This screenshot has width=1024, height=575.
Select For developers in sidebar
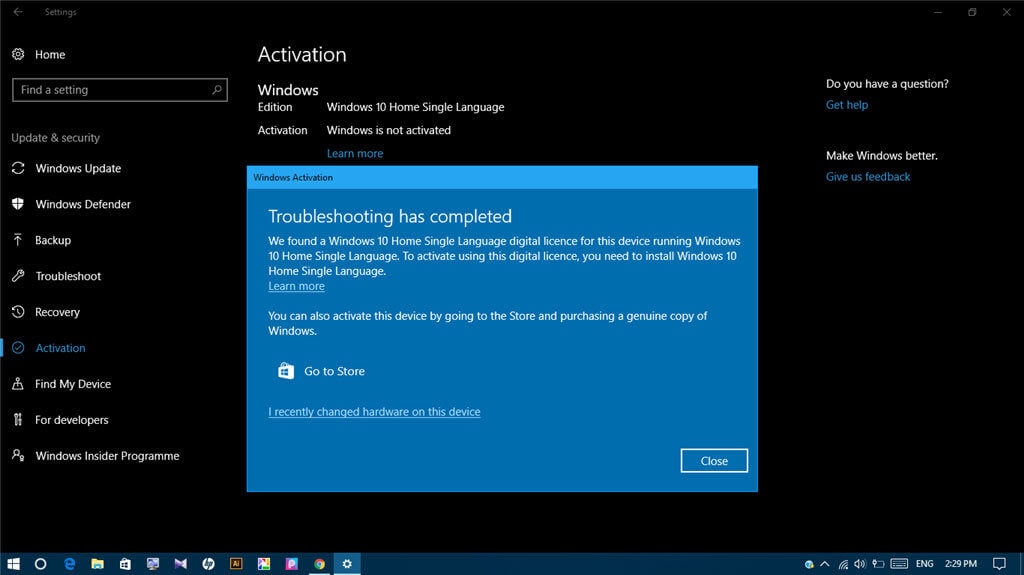72,419
